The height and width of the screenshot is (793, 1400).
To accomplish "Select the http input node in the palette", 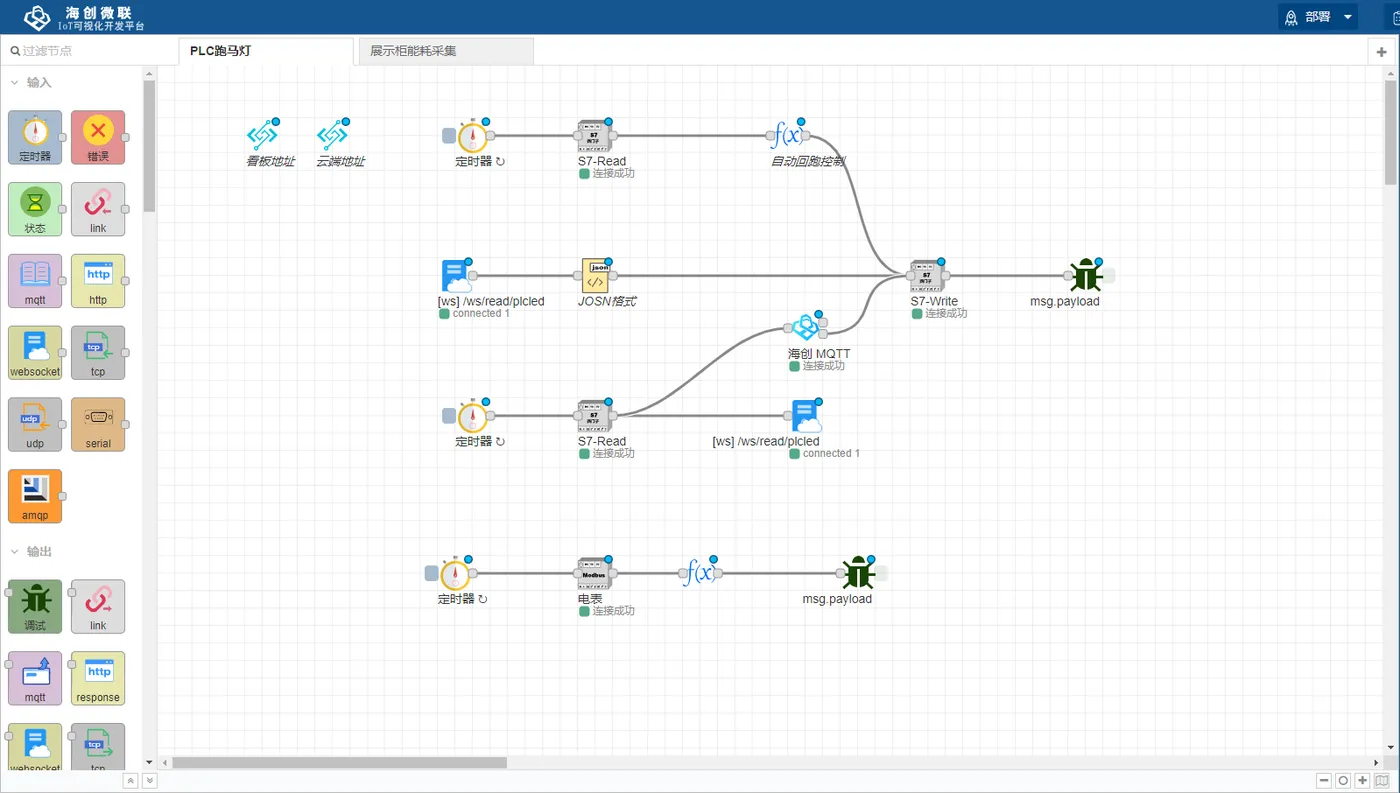I will pos(98,281).
